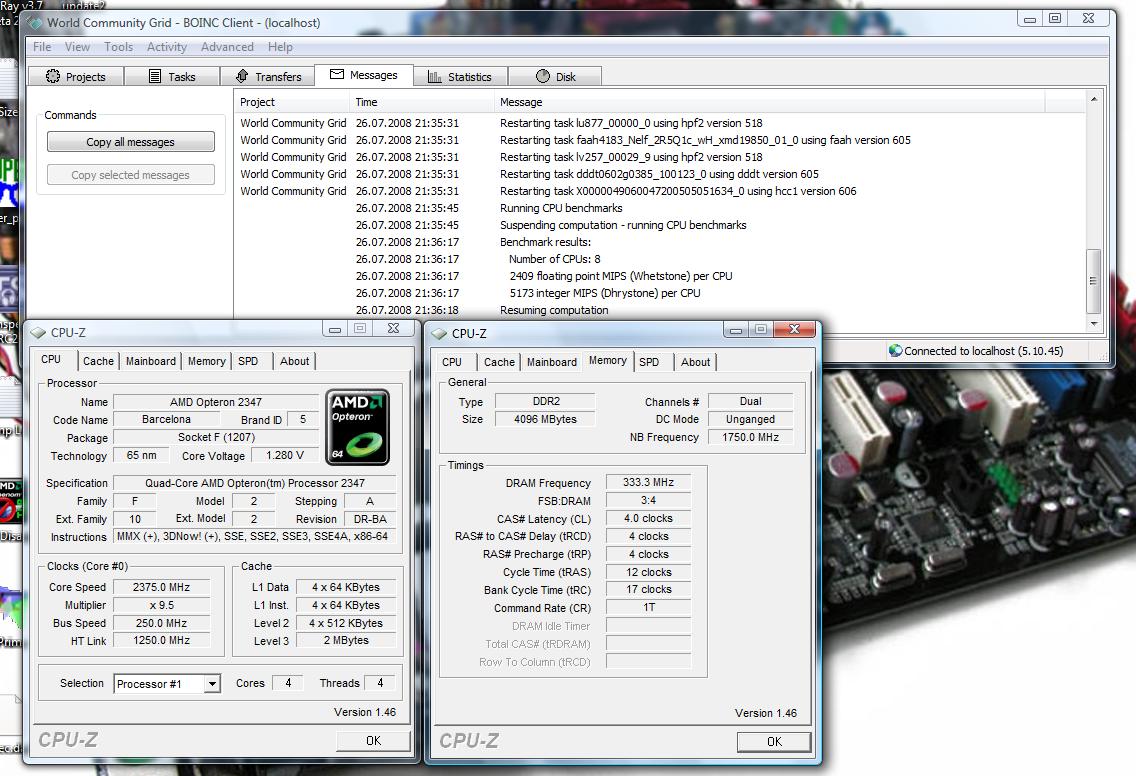Screen dimensions: 1136x776
Task: Click the Tasks list icon
Action: click(154, 76)
